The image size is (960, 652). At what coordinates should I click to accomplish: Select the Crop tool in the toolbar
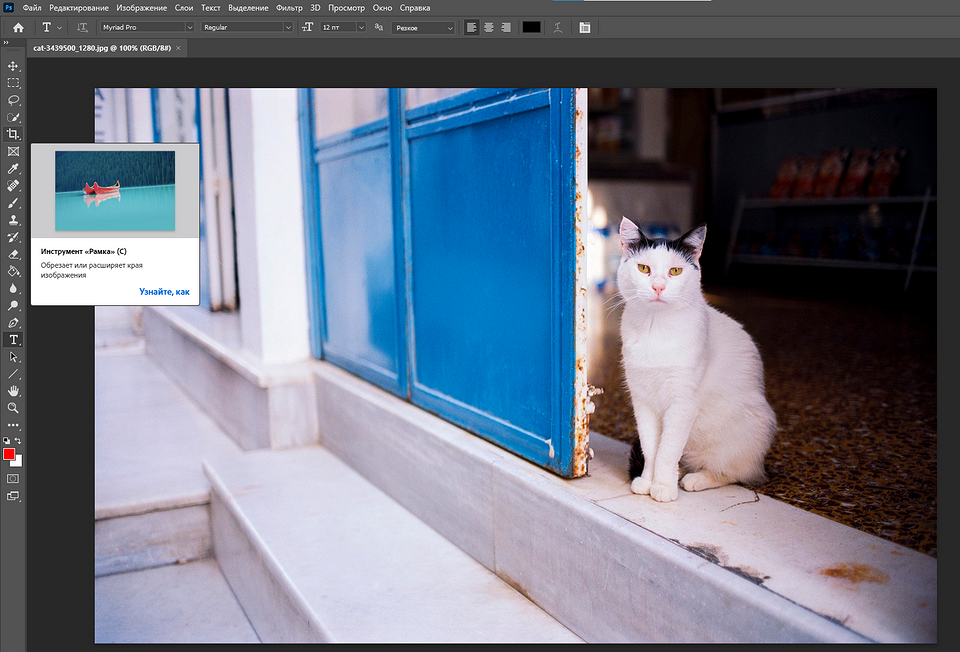(14, 134)
